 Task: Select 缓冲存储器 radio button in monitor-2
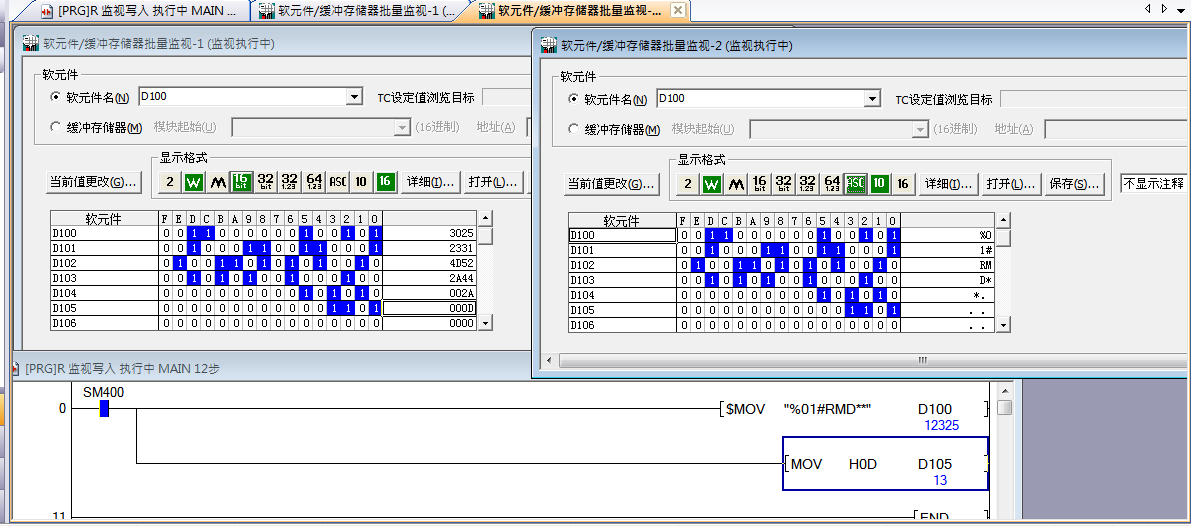tap(573, 129)
